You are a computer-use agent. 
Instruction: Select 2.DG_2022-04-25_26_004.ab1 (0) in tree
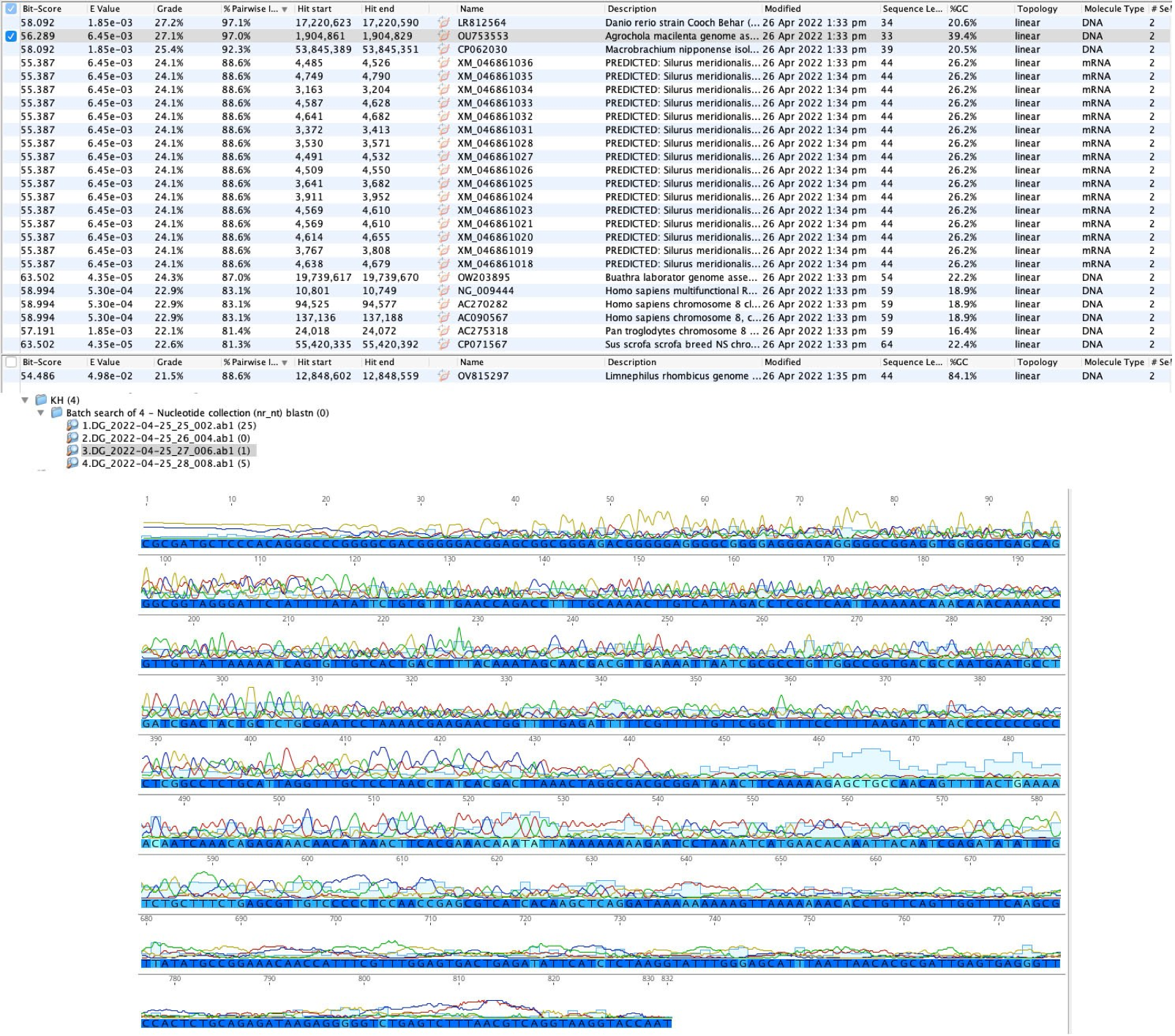(158, 439)
